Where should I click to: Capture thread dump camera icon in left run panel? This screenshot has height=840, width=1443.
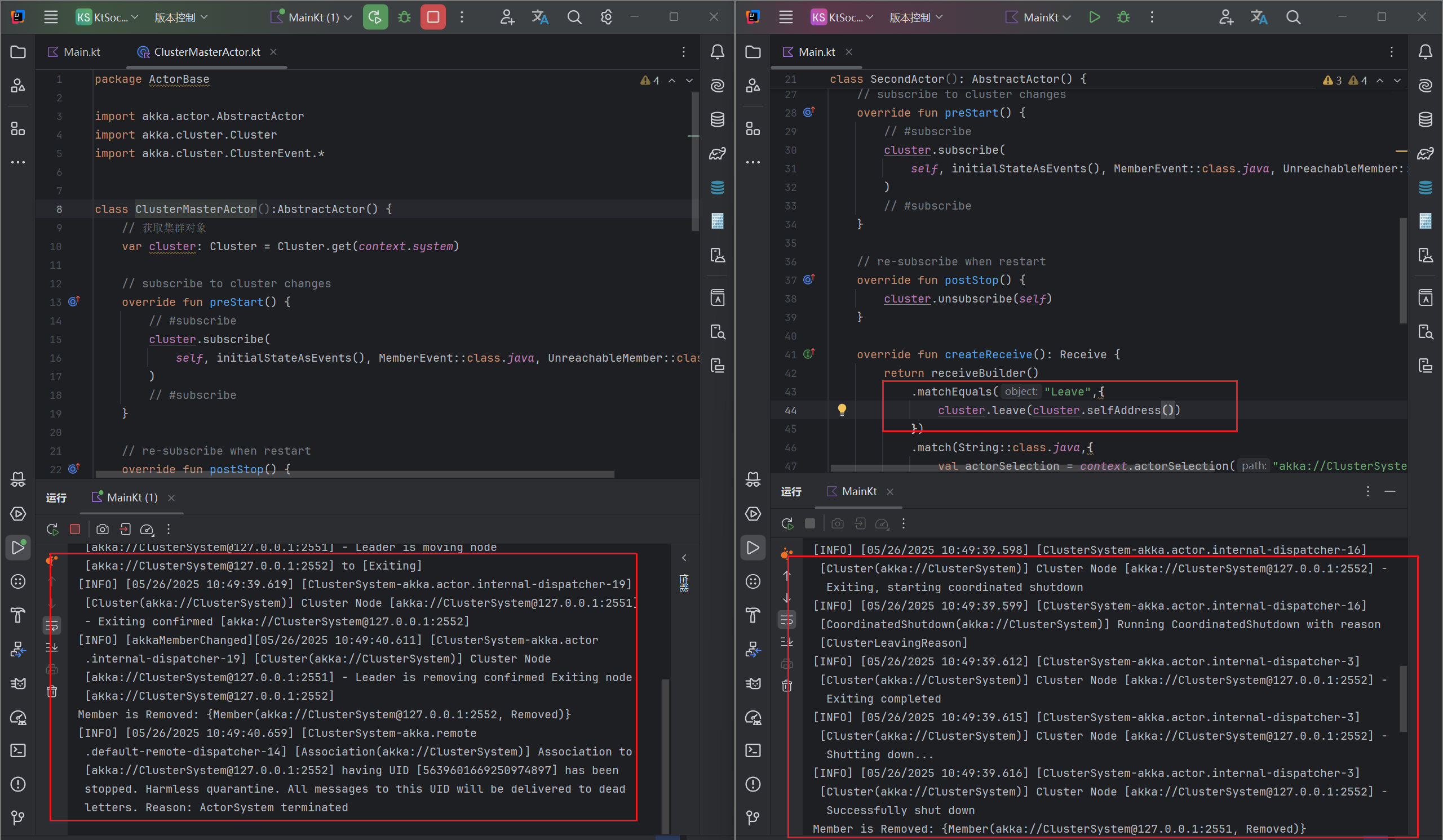click(x=103, y=529)
